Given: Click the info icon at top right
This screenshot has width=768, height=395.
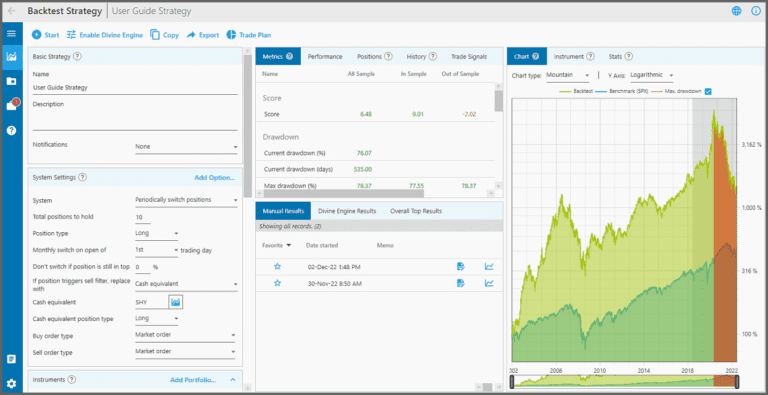Looking at the screenshot, I should (x=756, y=11).
